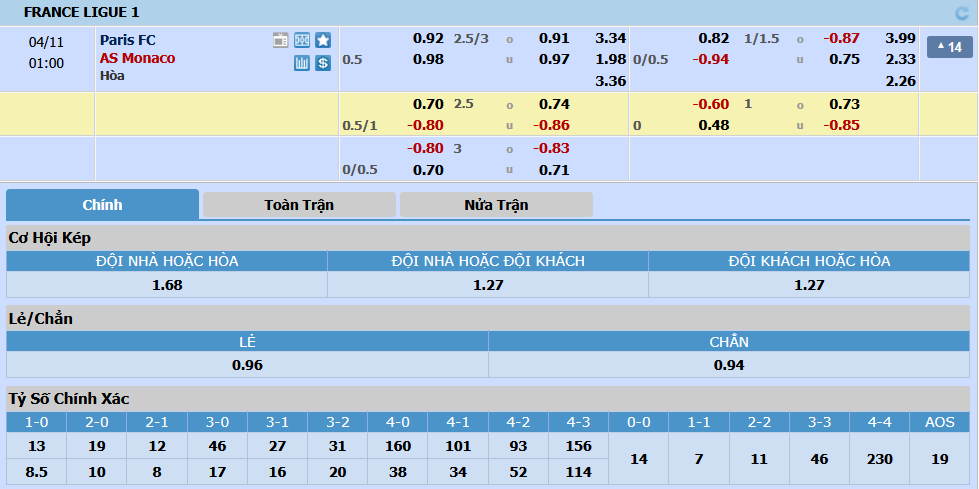
Task: Select the 0-0 correct score odds 14
Action: 639,459
